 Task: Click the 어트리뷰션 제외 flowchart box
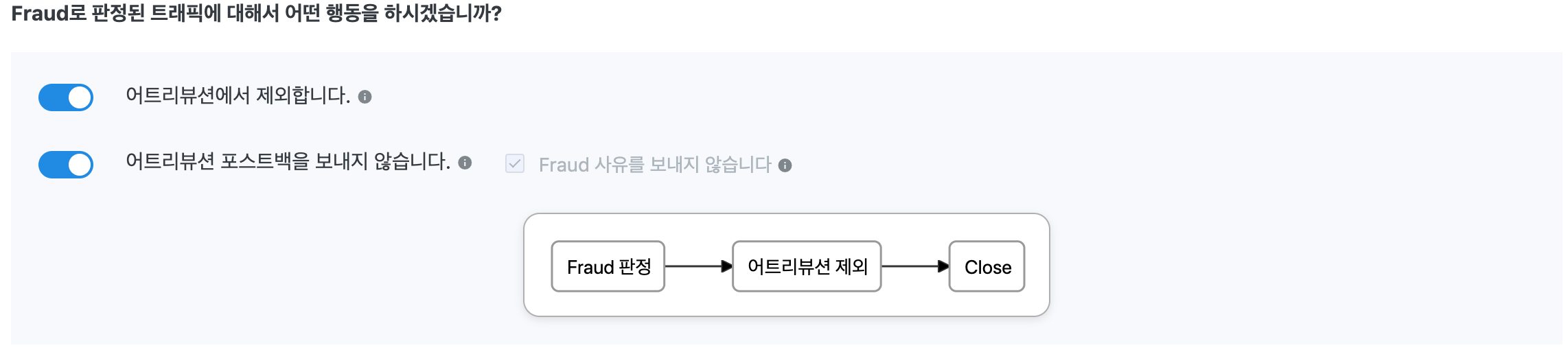(x=807, y=266)
